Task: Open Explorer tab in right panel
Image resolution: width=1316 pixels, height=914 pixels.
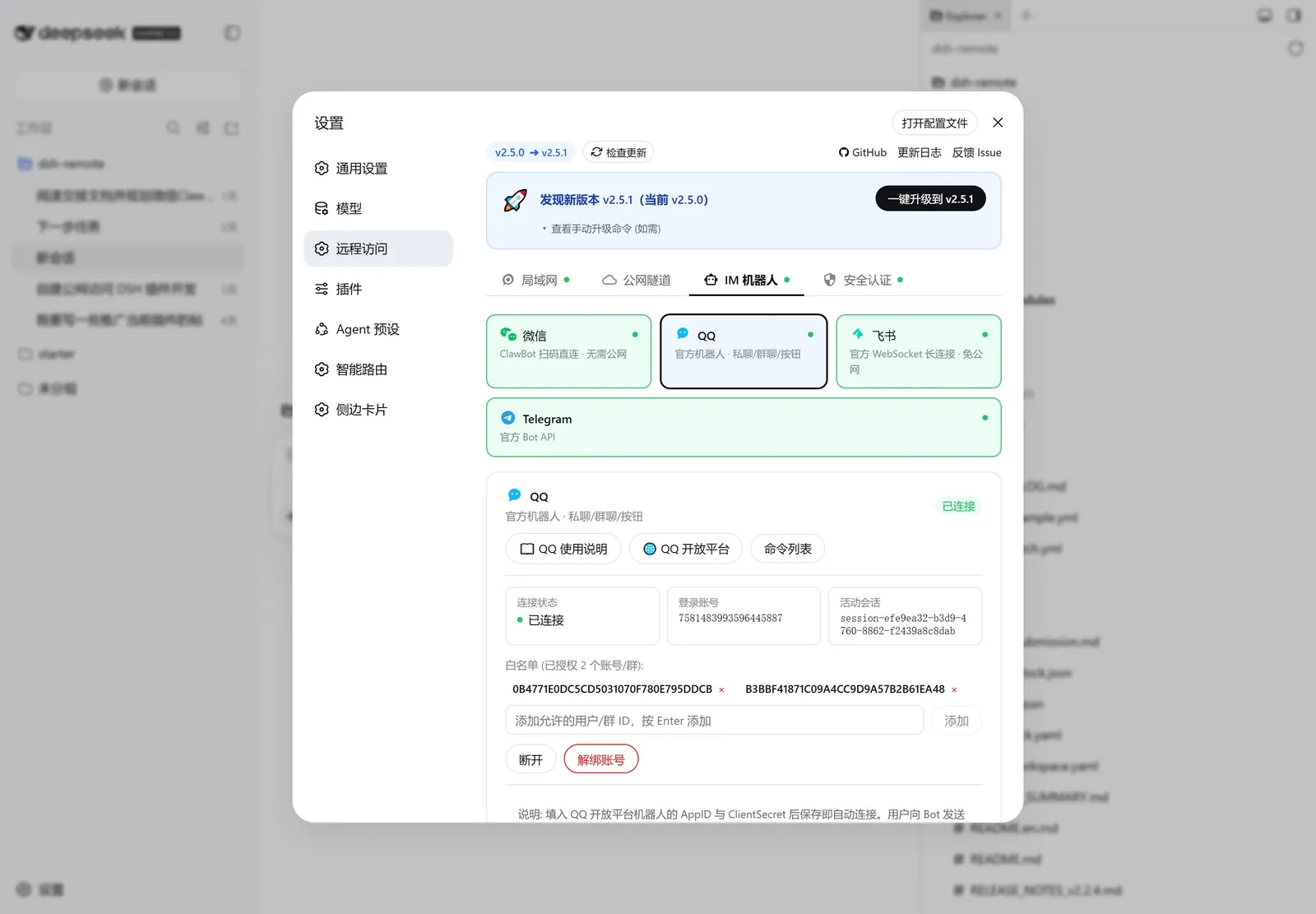Action: pyautogui.click(x=965, y=16)
